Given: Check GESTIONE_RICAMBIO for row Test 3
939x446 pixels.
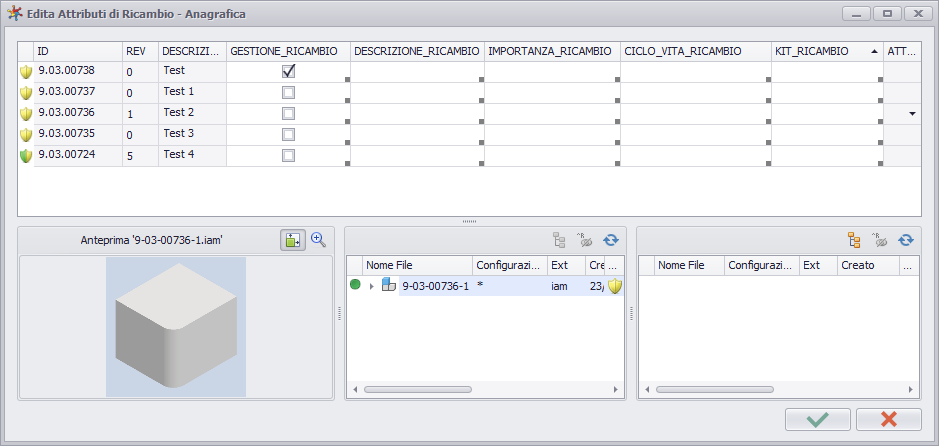Looking at the screenshot, I should (x=289, y=135).
